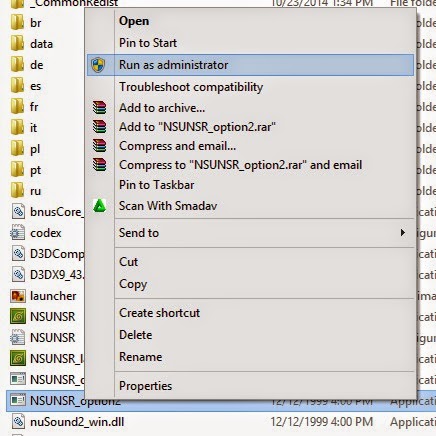
Task: Select the nuSound2_win.dll file name
Action: point(77,422)
